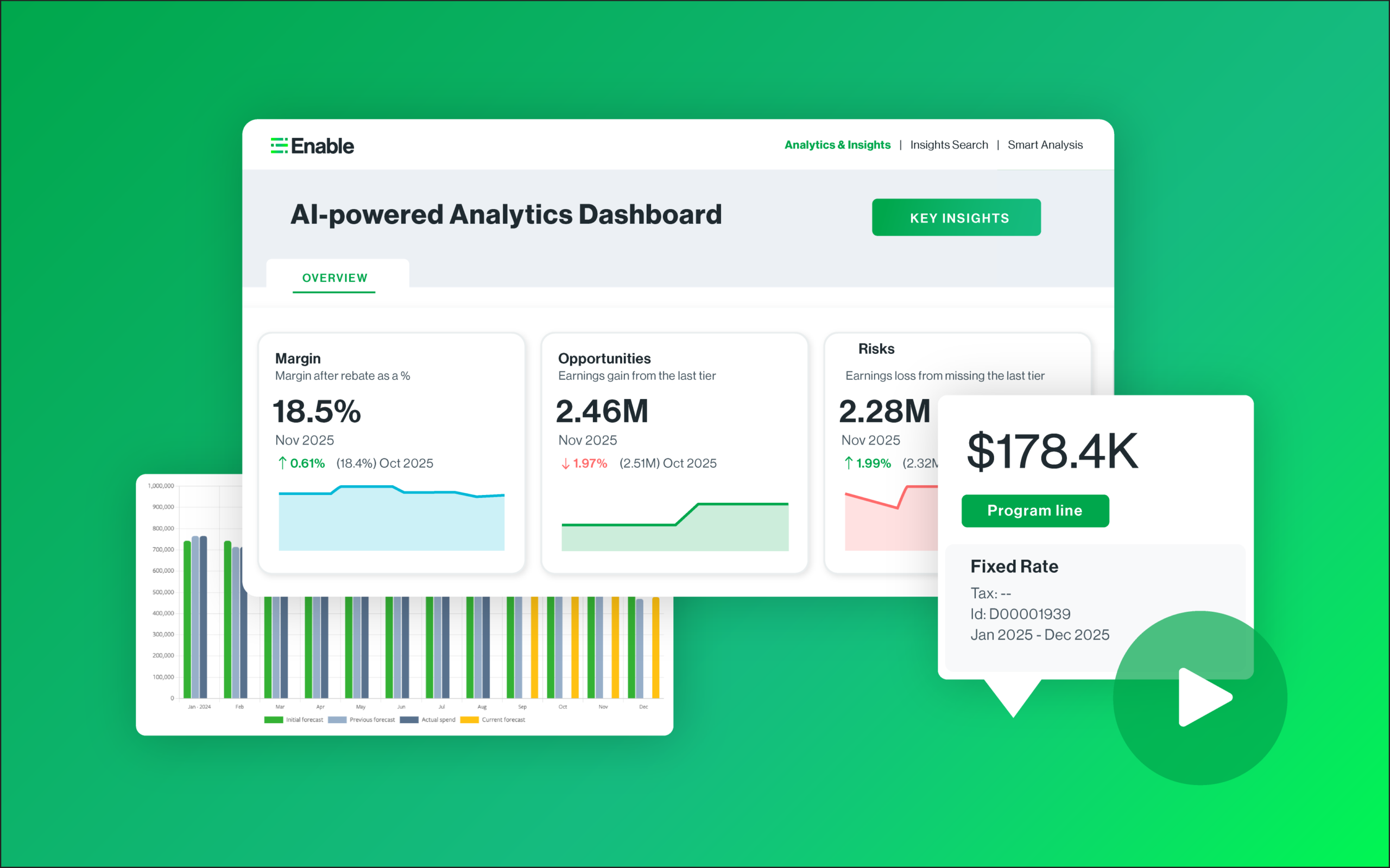Click the Fixed Rate details panel
The width and height of the screenshot is (1390, 868).
(x=1096, y=609)
